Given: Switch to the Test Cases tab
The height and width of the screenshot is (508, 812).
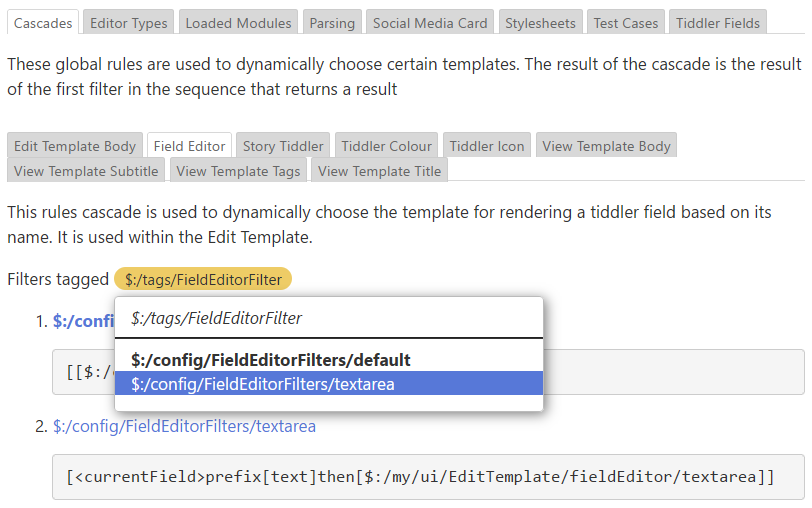Looking at the screenshot, I should 626,23.
